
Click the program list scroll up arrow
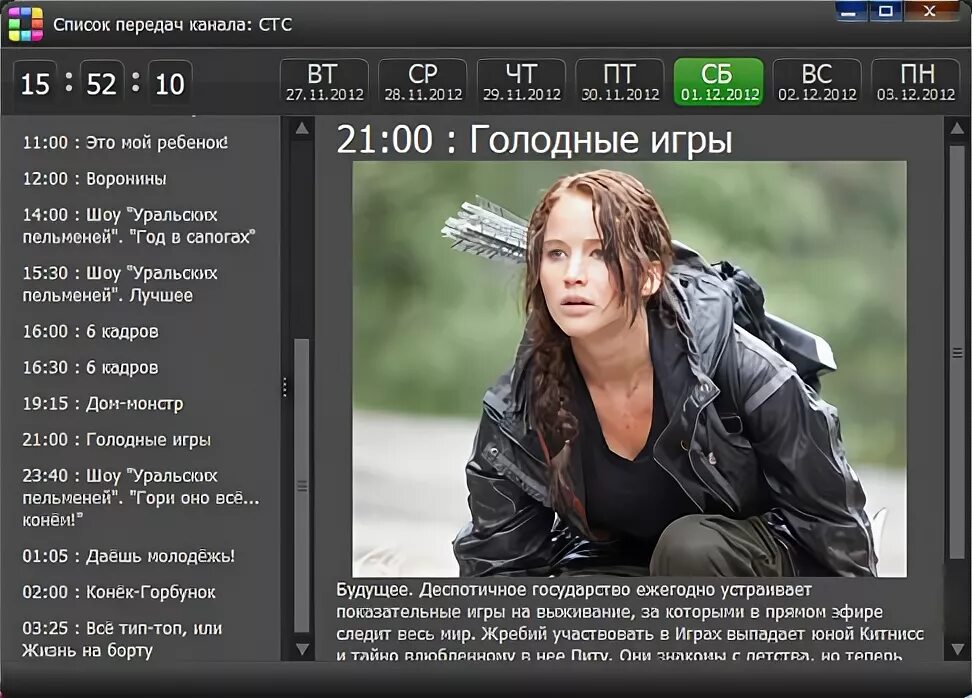pos(302,129)
